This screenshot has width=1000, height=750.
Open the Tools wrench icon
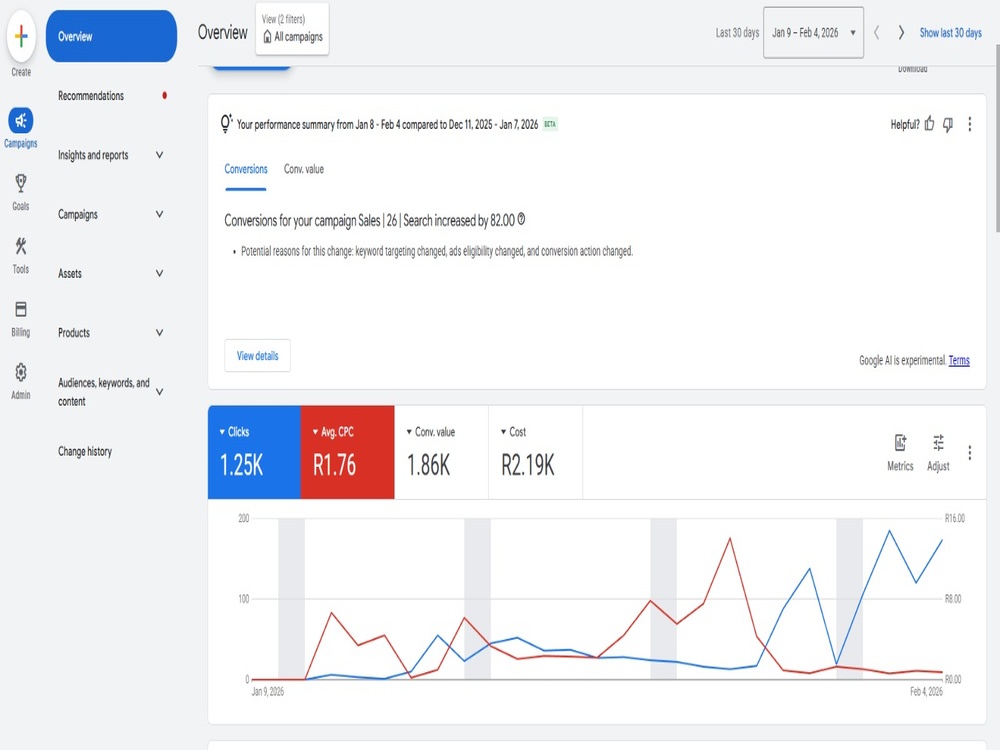(21, 246)
